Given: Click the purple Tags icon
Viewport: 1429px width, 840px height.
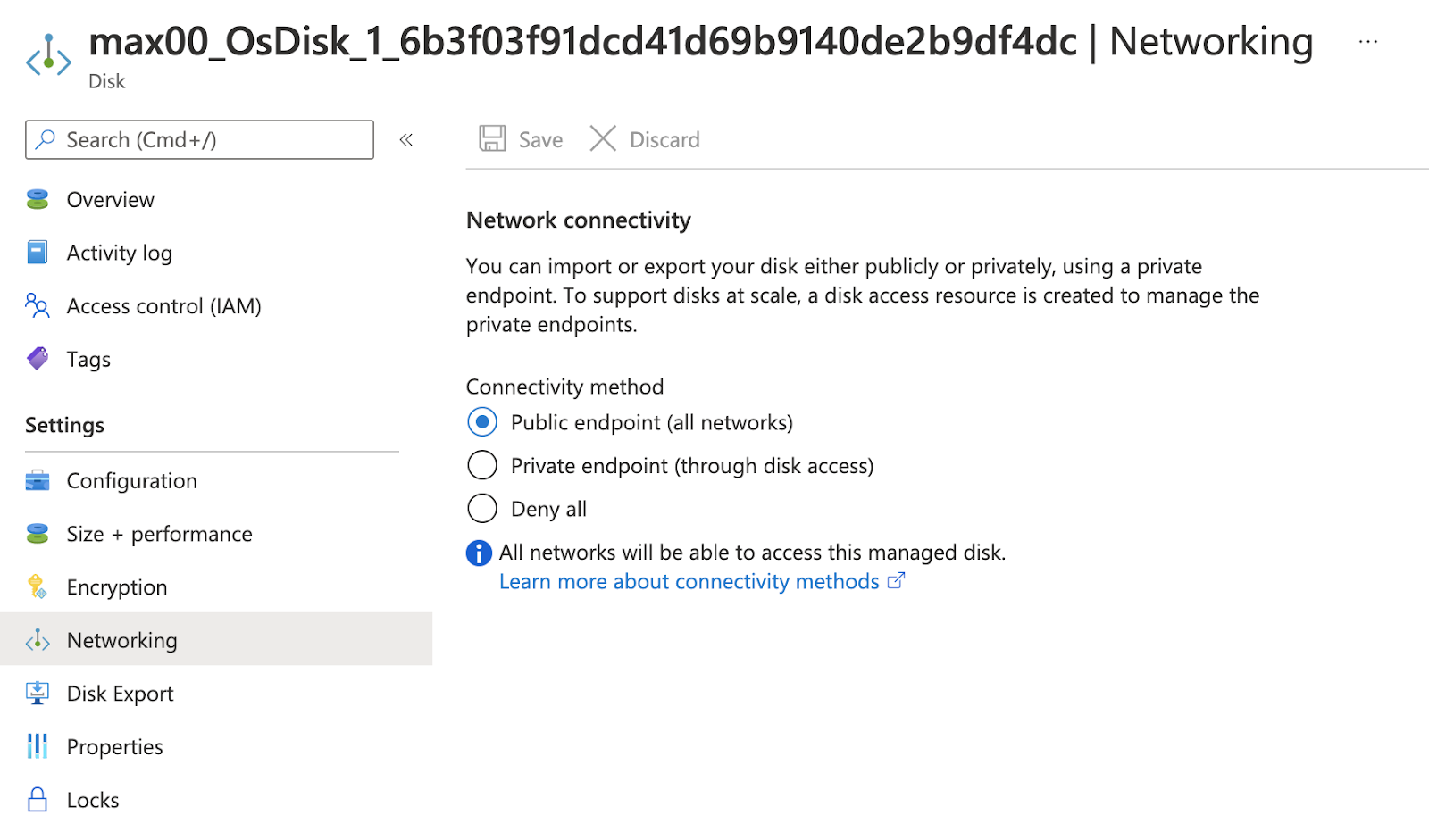Looking at the screenshot, I should point(38,359).
